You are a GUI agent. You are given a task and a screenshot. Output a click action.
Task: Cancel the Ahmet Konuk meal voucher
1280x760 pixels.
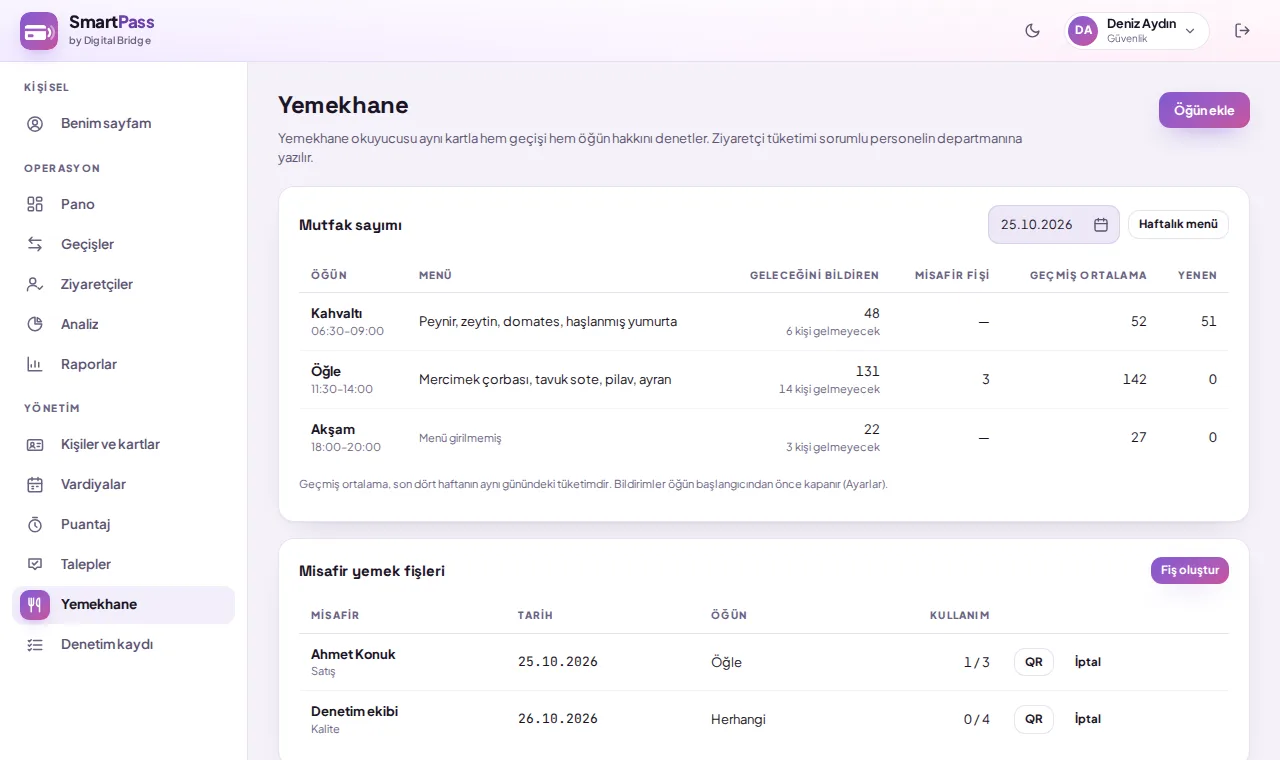[x=1088, y=662]
